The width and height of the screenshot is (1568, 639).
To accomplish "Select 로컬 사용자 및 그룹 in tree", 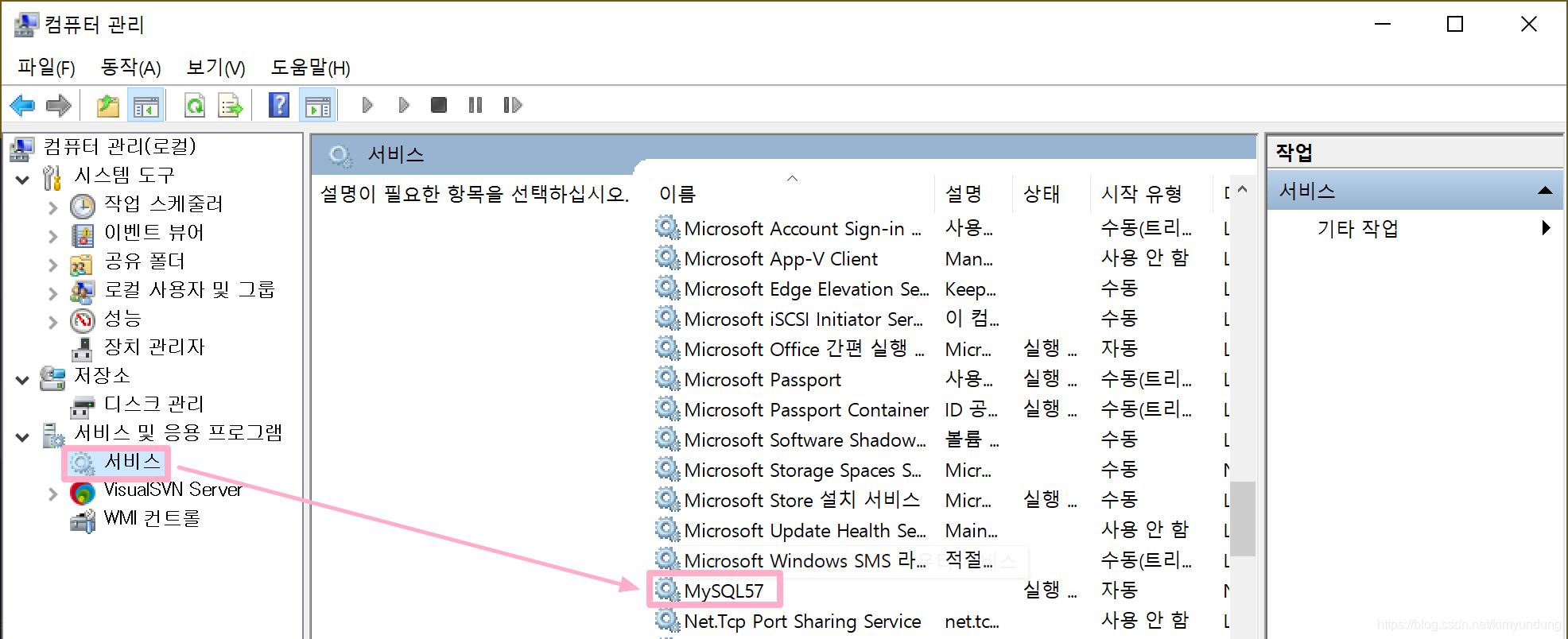I will 189,290.
